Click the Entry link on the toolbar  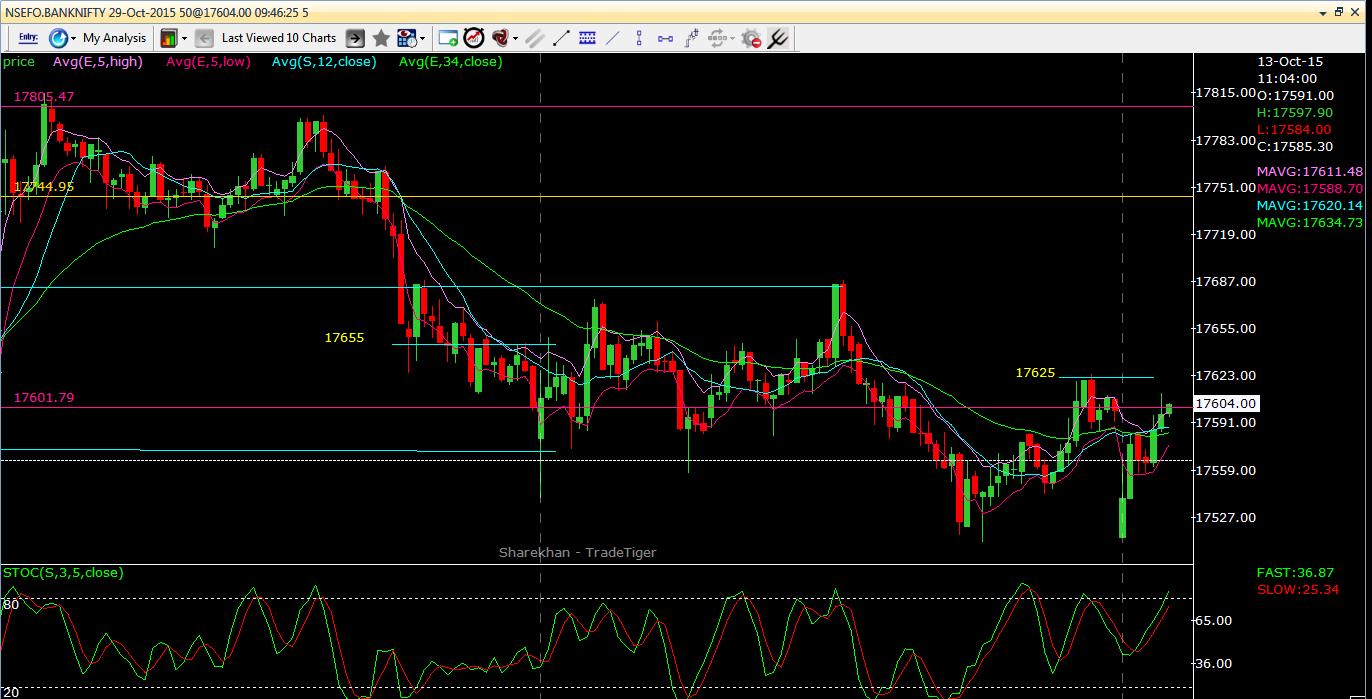26,38
